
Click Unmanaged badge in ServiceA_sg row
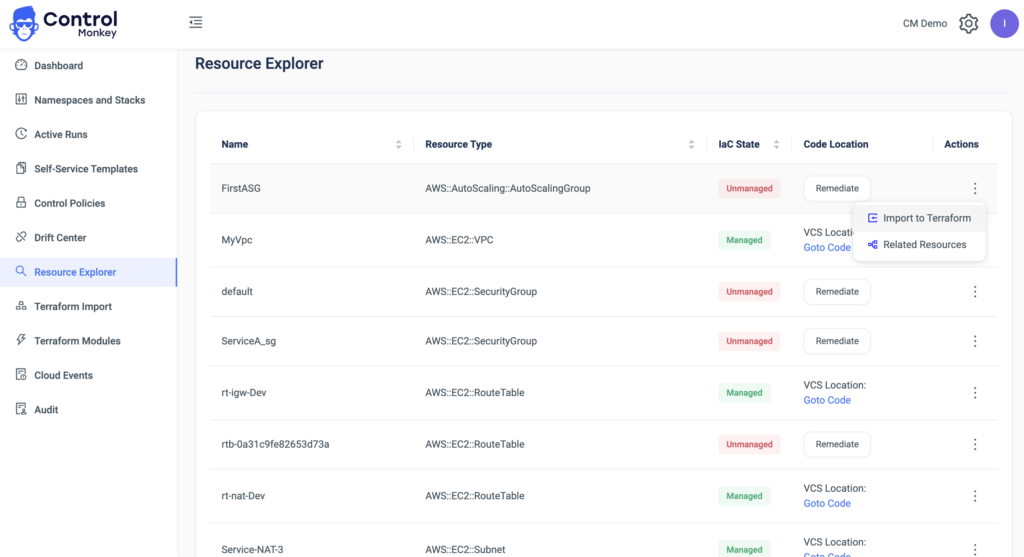pos(749,341)
